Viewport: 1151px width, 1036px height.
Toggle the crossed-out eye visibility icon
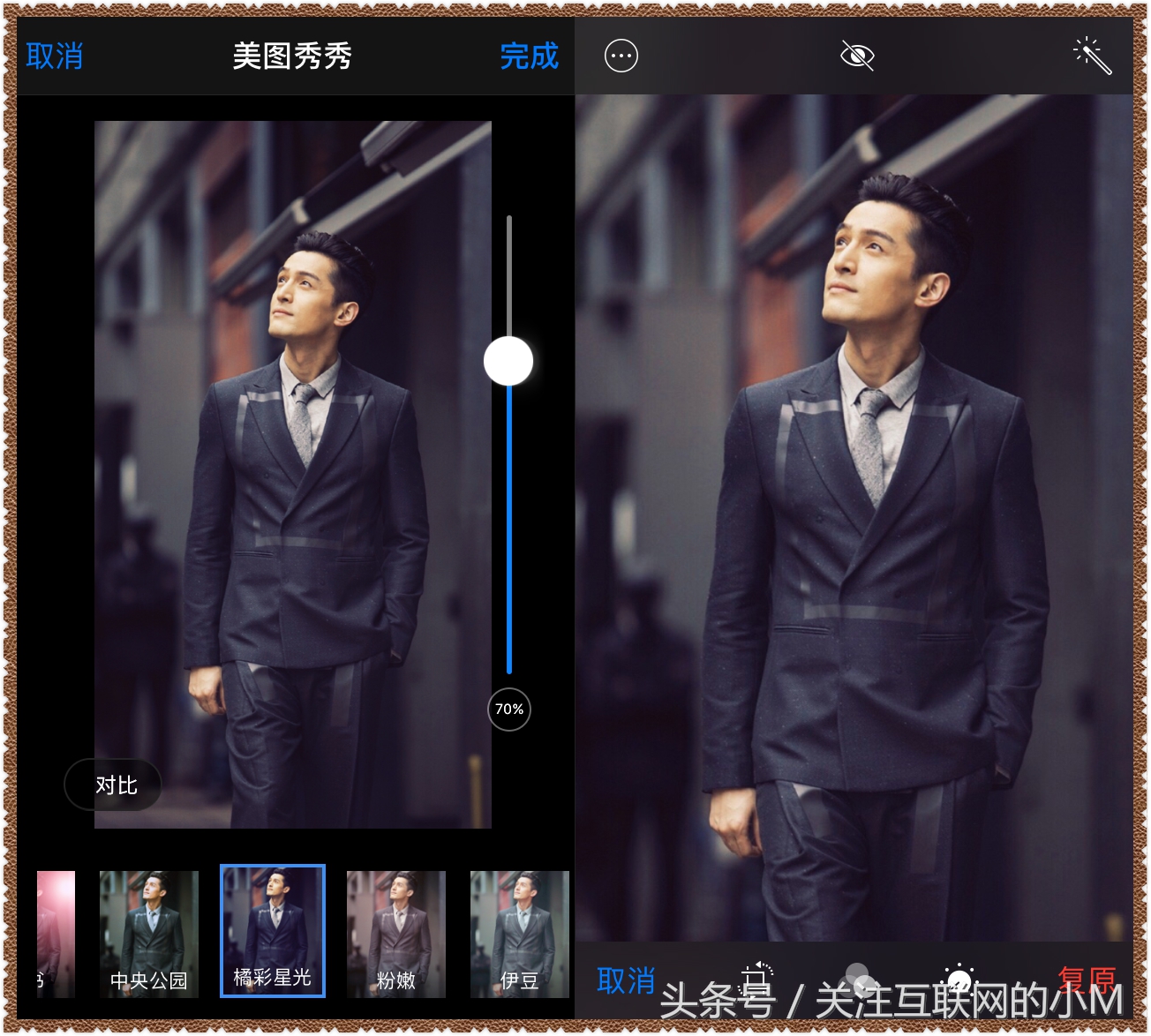click(856, 56)
